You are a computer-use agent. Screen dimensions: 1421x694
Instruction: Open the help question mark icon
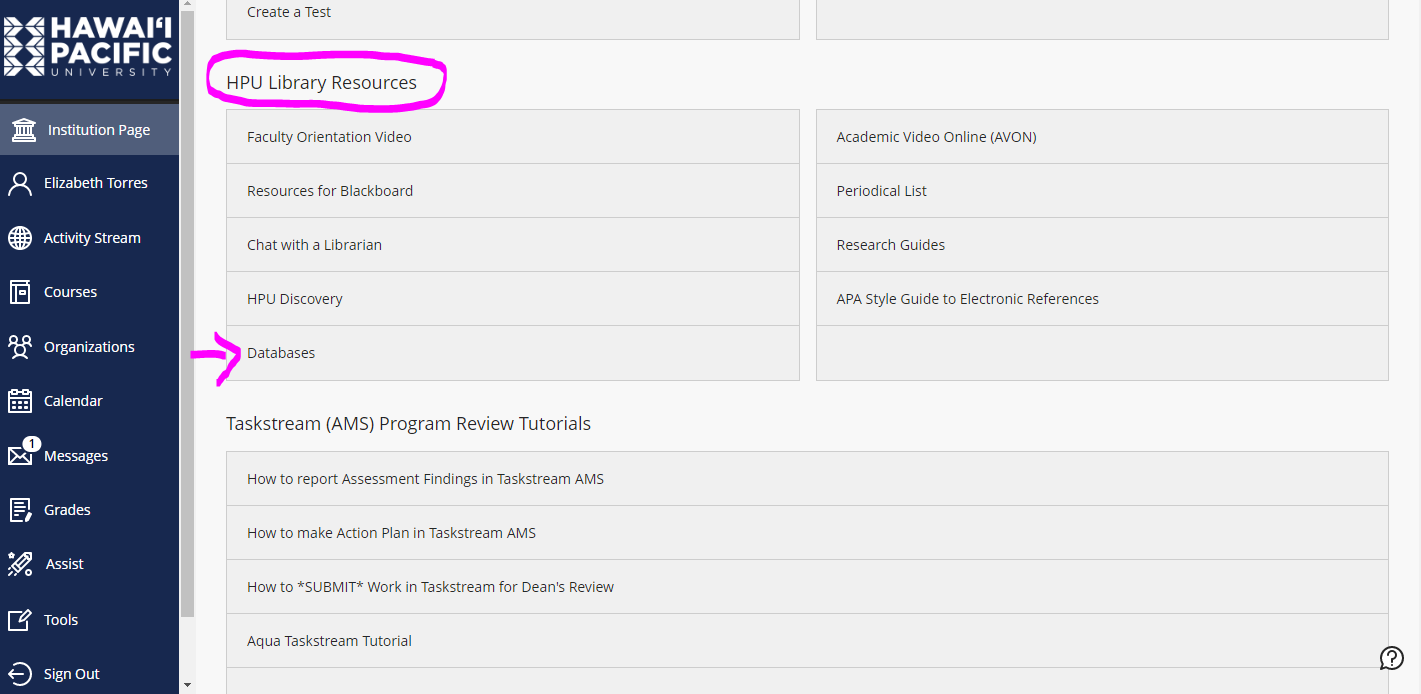pos(1391,657)
